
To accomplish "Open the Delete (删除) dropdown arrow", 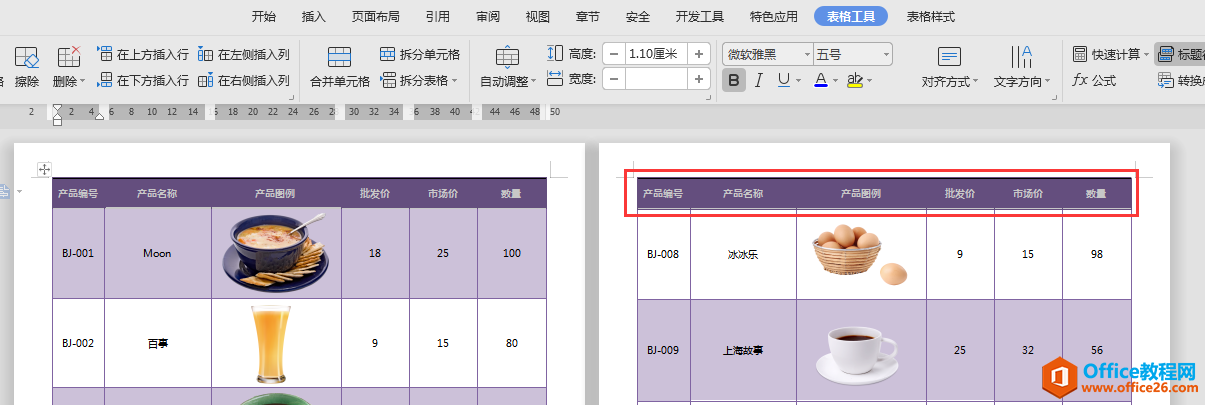I will (82, 81).
